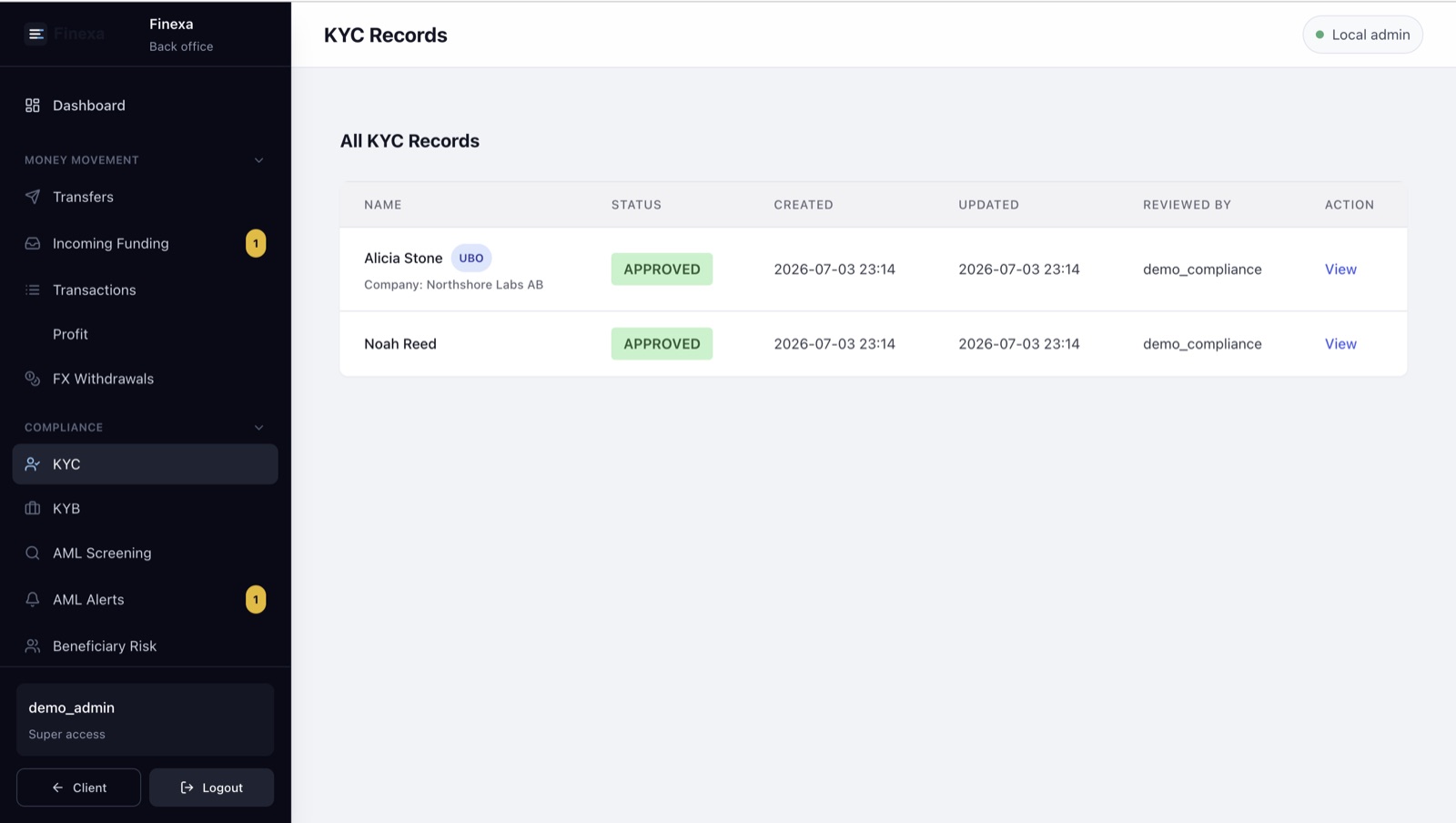Image resolution: width=1456 pixels, height=823 pixels.
Task: Click the Dashboard grid icon
Action: pyautogui.click(x=33, y=106)
